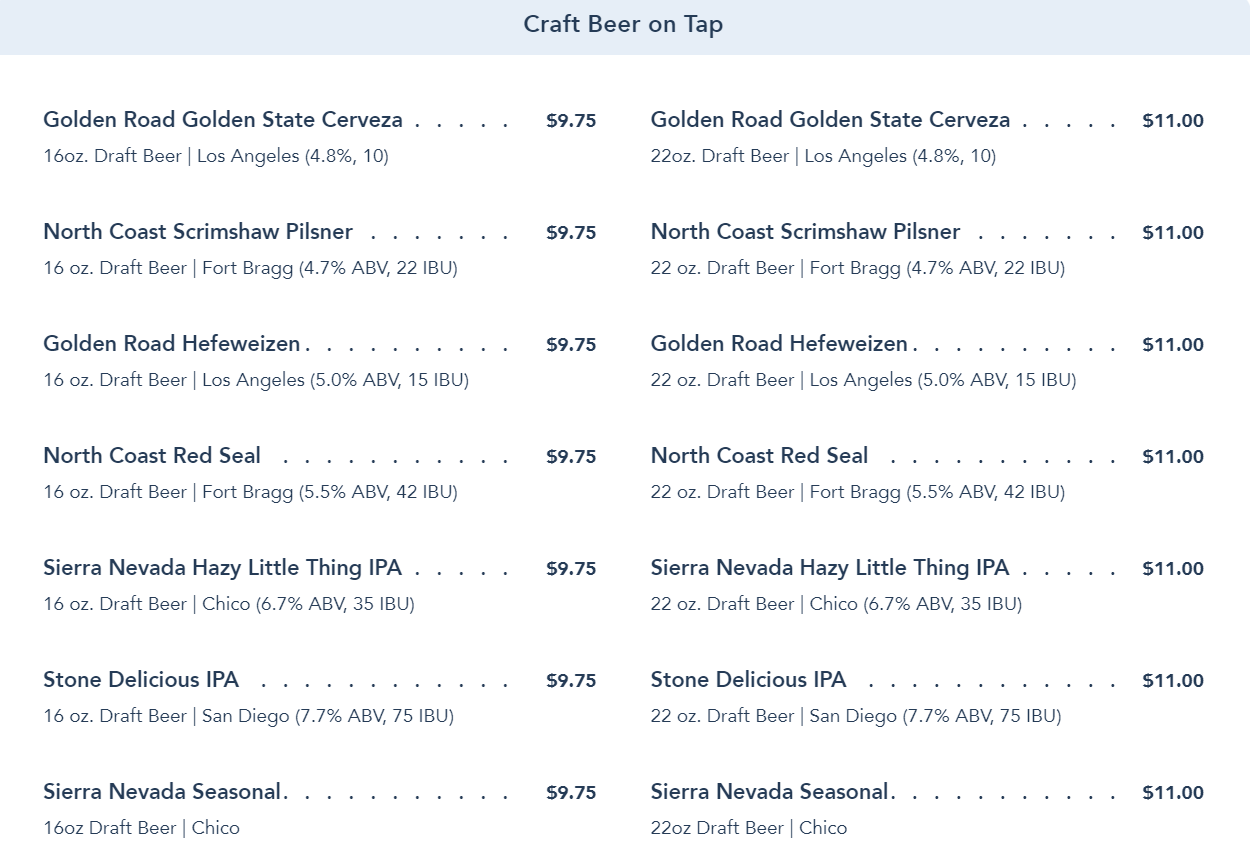
Task: Click the $9.75 price for Stone Delicious IPA
Action: (571, 681)
